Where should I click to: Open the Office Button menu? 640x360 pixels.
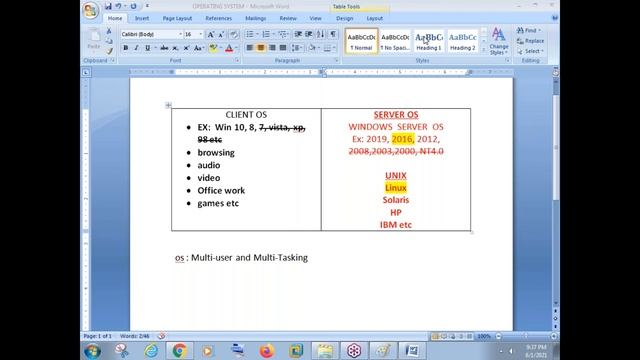91,10
